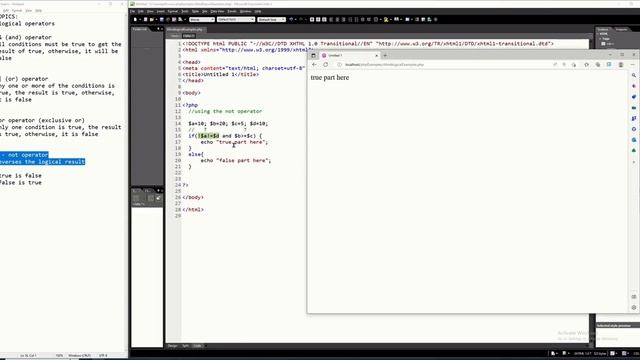Viewport: 640px width, 360px height.
Task: Open the Data View menu in Expression Web
Action: coord(217,11)
